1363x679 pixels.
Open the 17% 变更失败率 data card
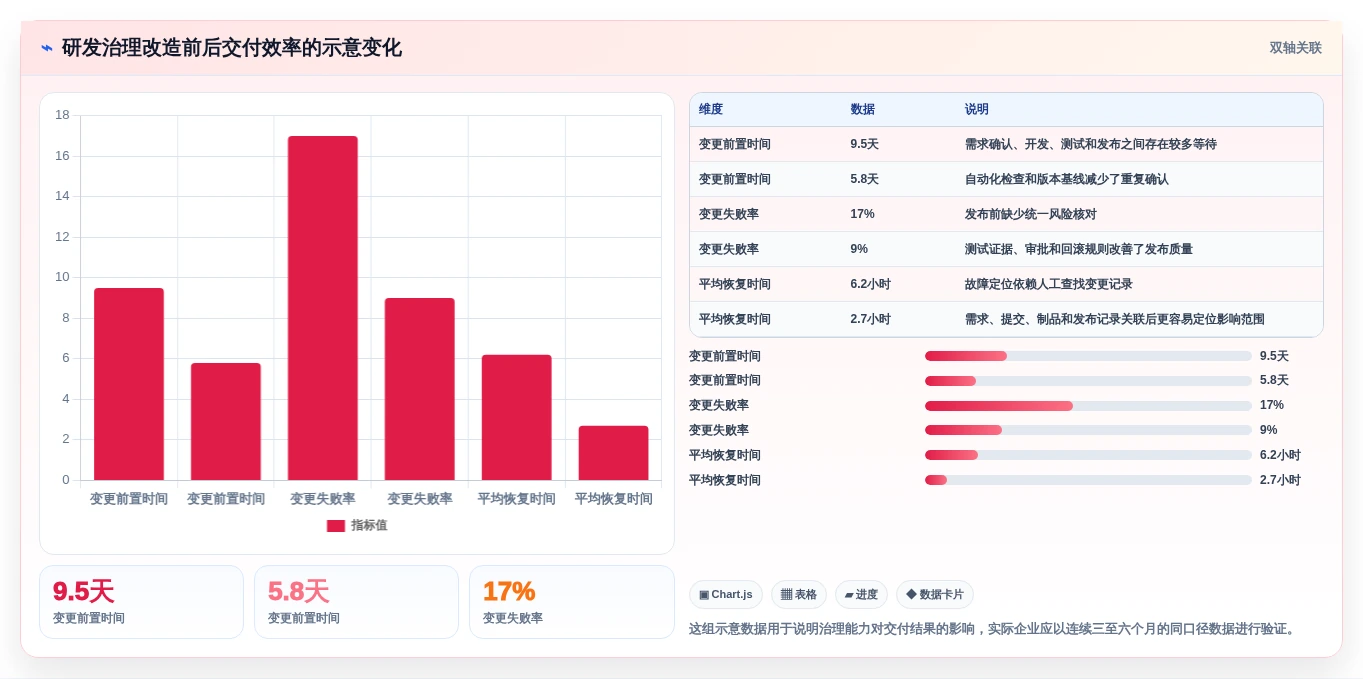pyautogui.click(x=572, y=602)
